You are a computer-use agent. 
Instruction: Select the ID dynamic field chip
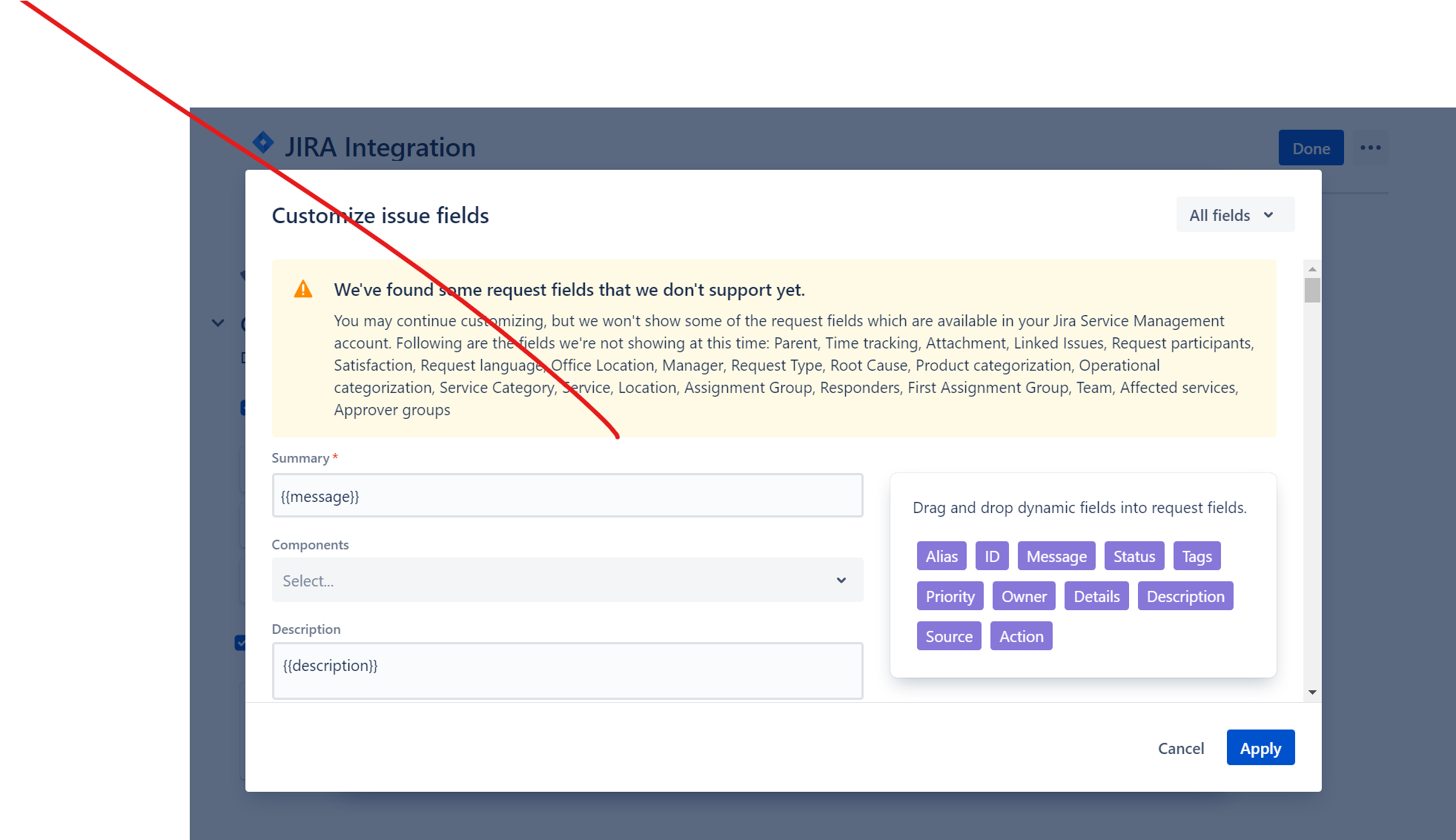coord(991,556)
